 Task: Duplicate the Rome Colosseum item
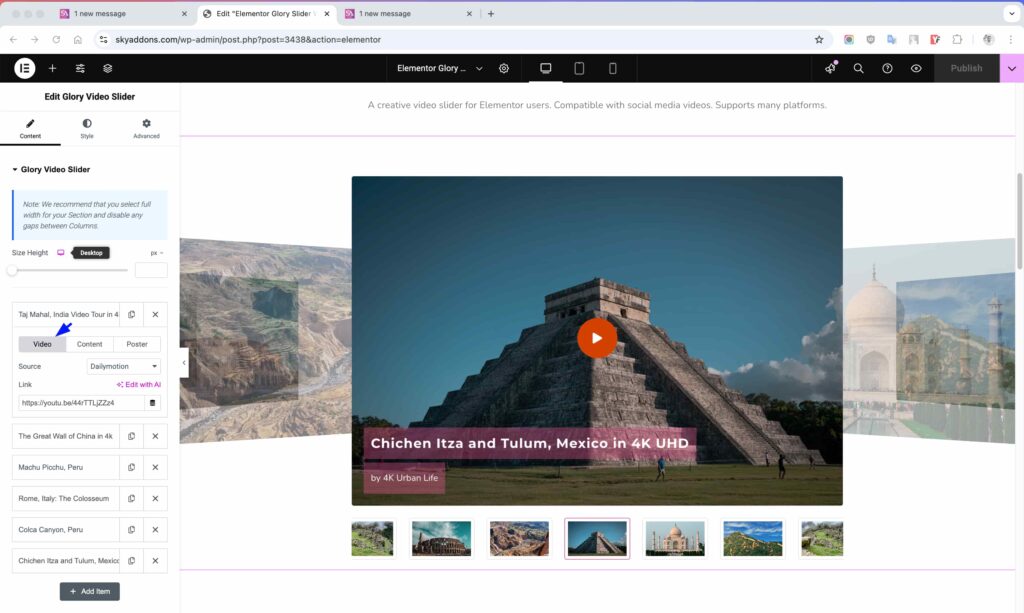(131, 499)
